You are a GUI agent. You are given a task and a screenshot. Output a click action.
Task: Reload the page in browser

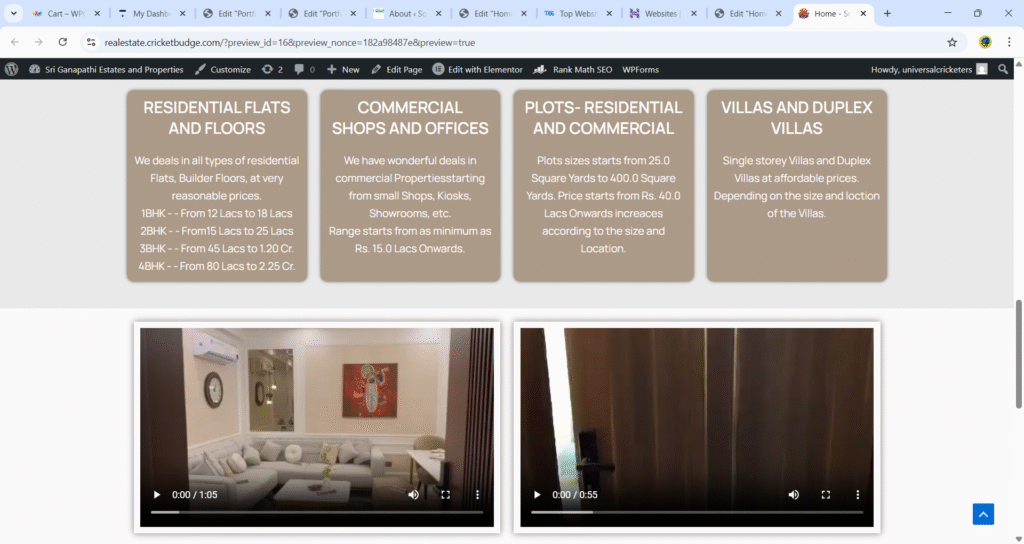tap(63, 42)
